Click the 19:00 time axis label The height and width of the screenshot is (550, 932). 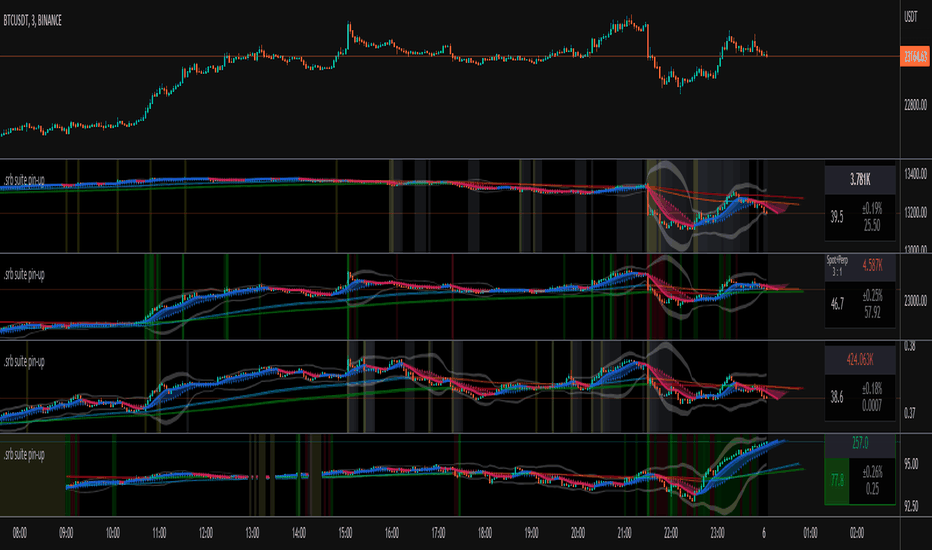pyautogui.click(x=531, y=533)
